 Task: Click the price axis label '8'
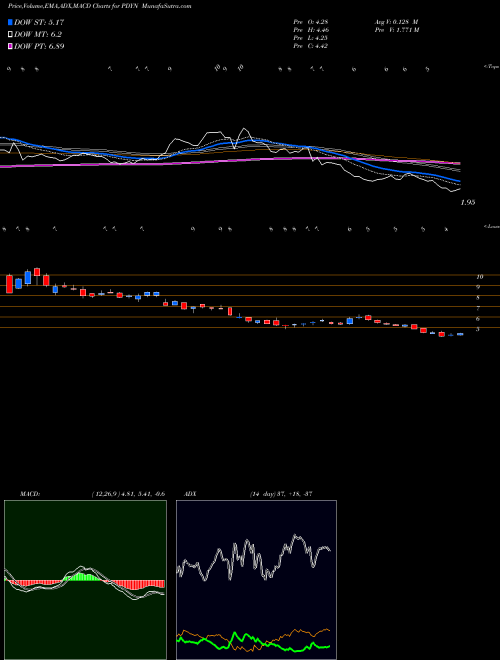(x=478, y=298)
